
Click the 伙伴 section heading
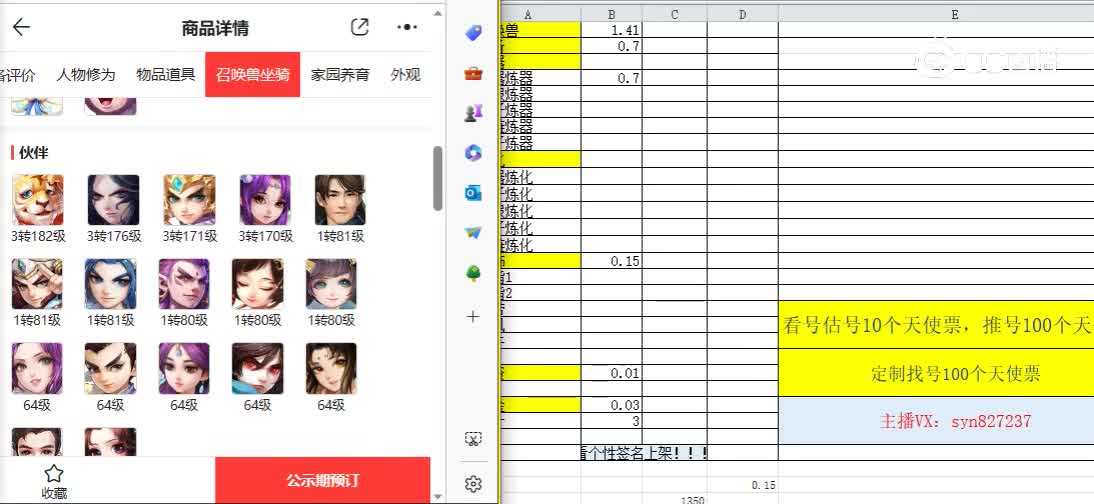33,152
